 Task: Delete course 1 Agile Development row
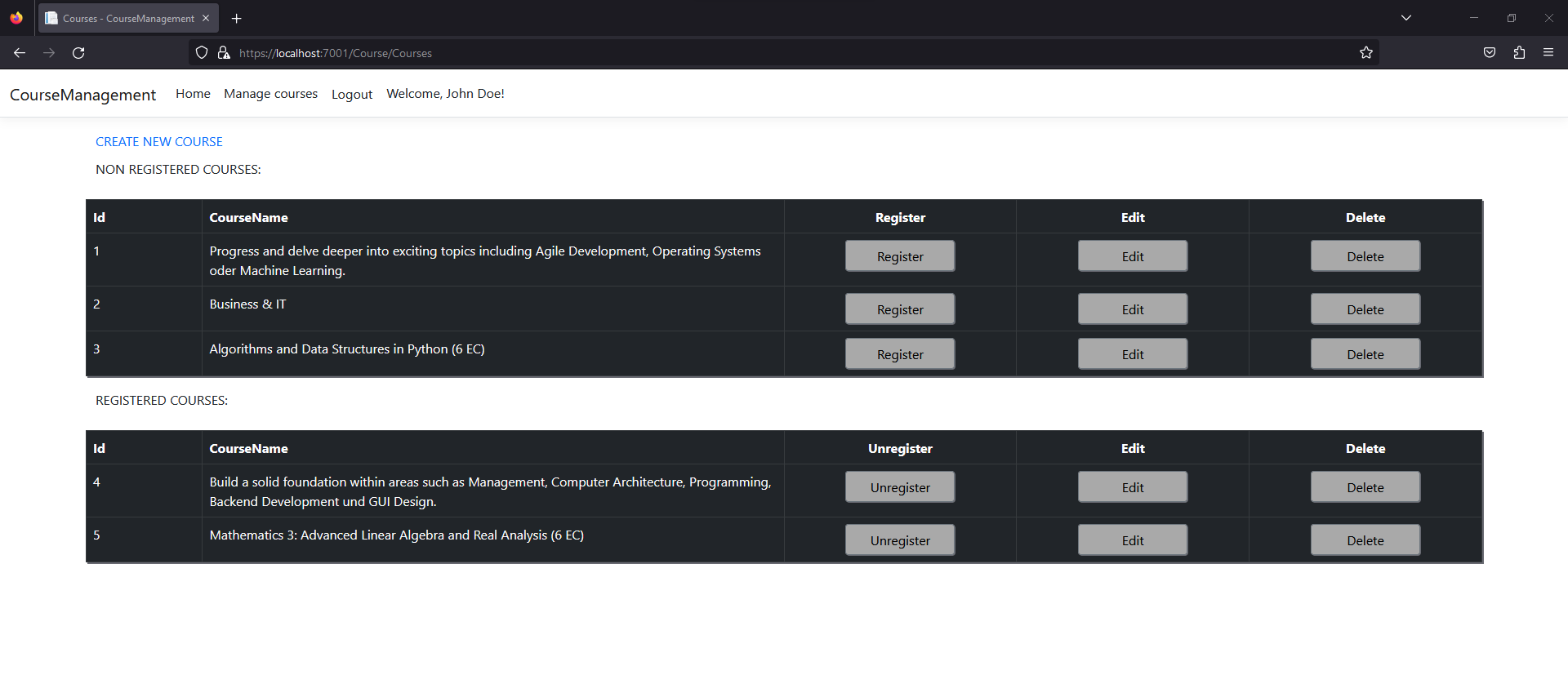[x=1365, y=256]
